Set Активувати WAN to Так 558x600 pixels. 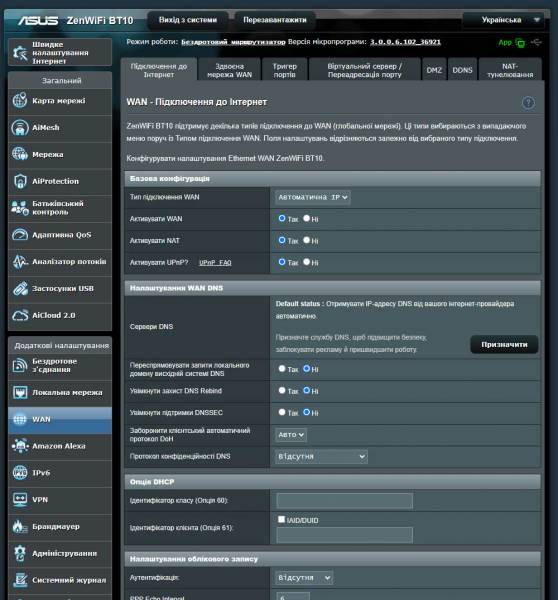(282, 218)
